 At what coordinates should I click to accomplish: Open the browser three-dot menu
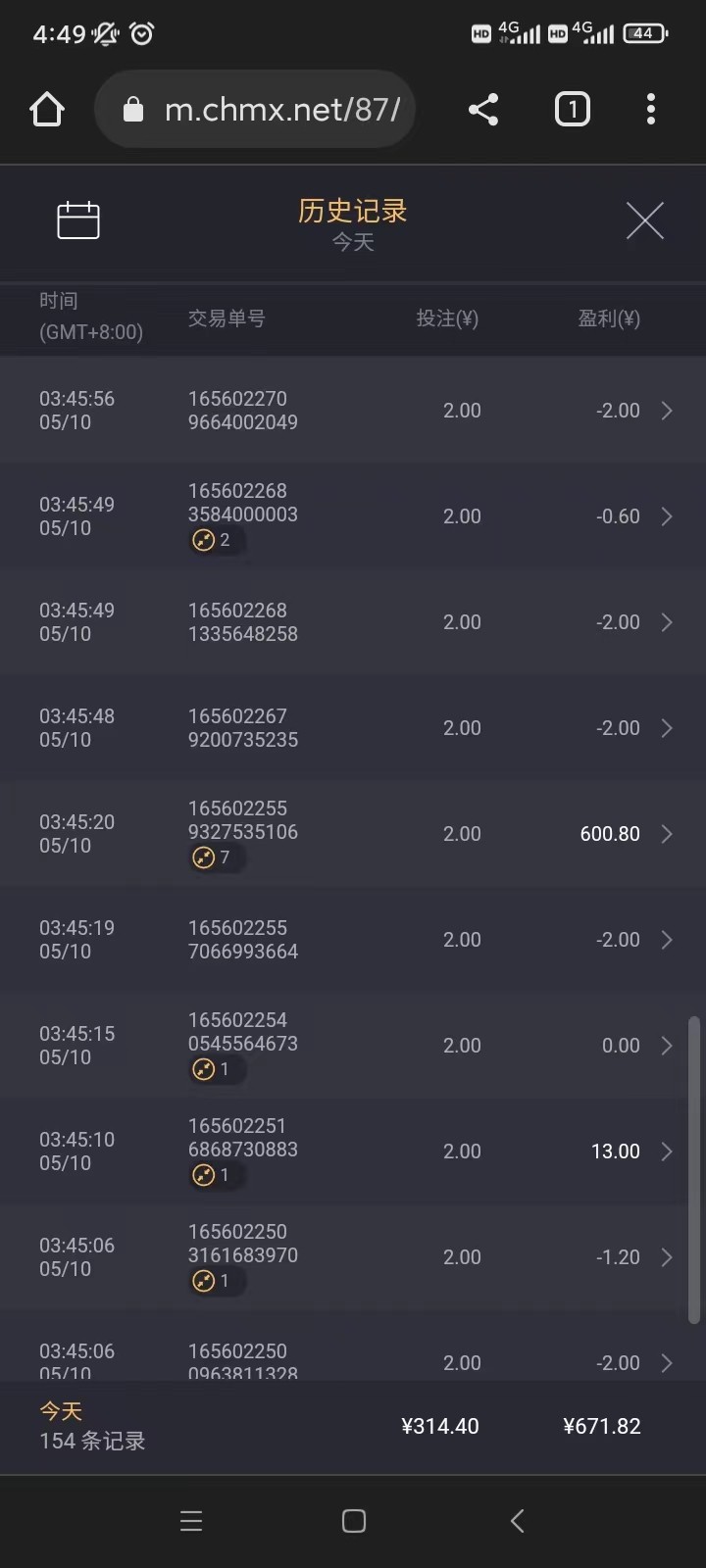pyautogui.click(x=650, y=110)
